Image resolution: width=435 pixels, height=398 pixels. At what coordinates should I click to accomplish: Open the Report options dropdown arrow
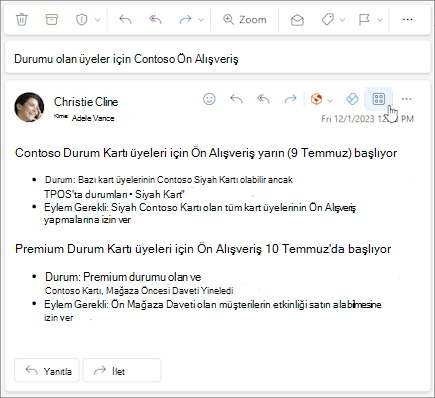point(97,20)
